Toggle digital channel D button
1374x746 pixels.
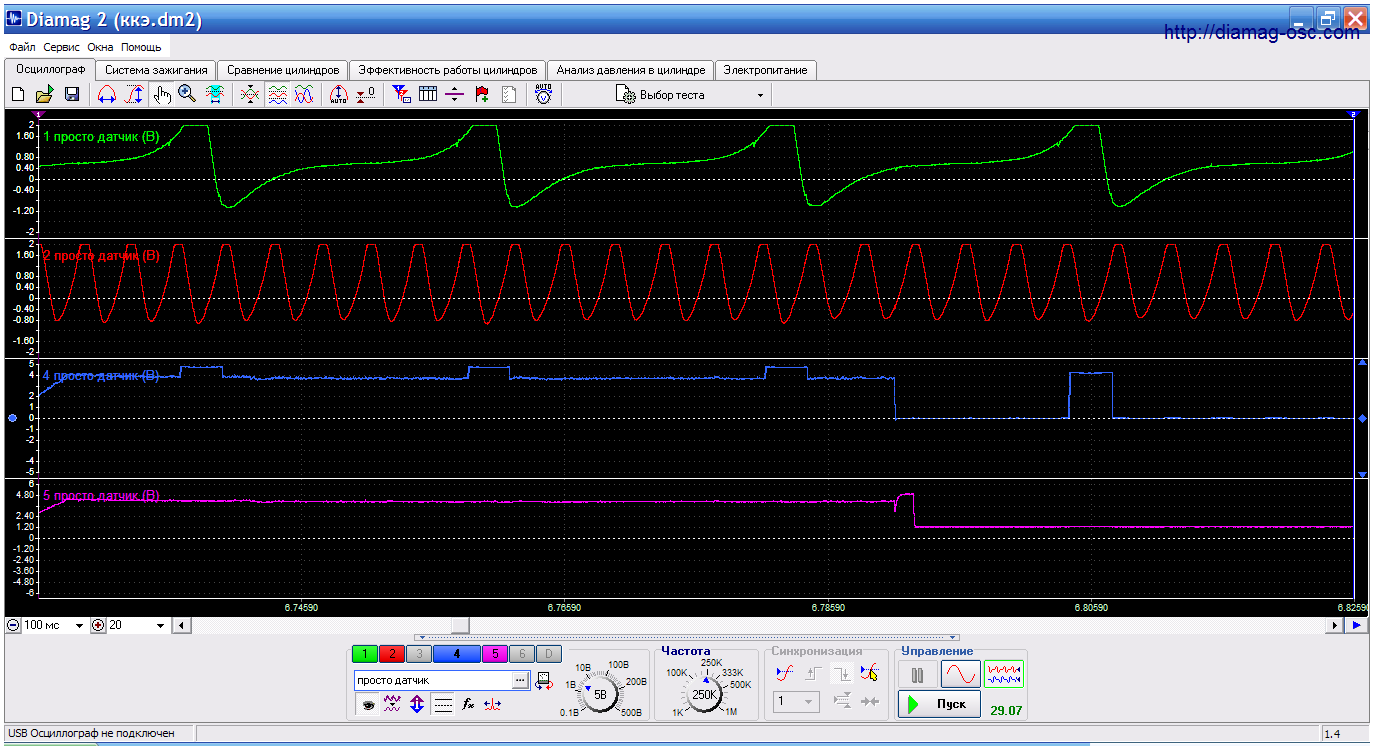pyautogui.click(x=548, y=654)
